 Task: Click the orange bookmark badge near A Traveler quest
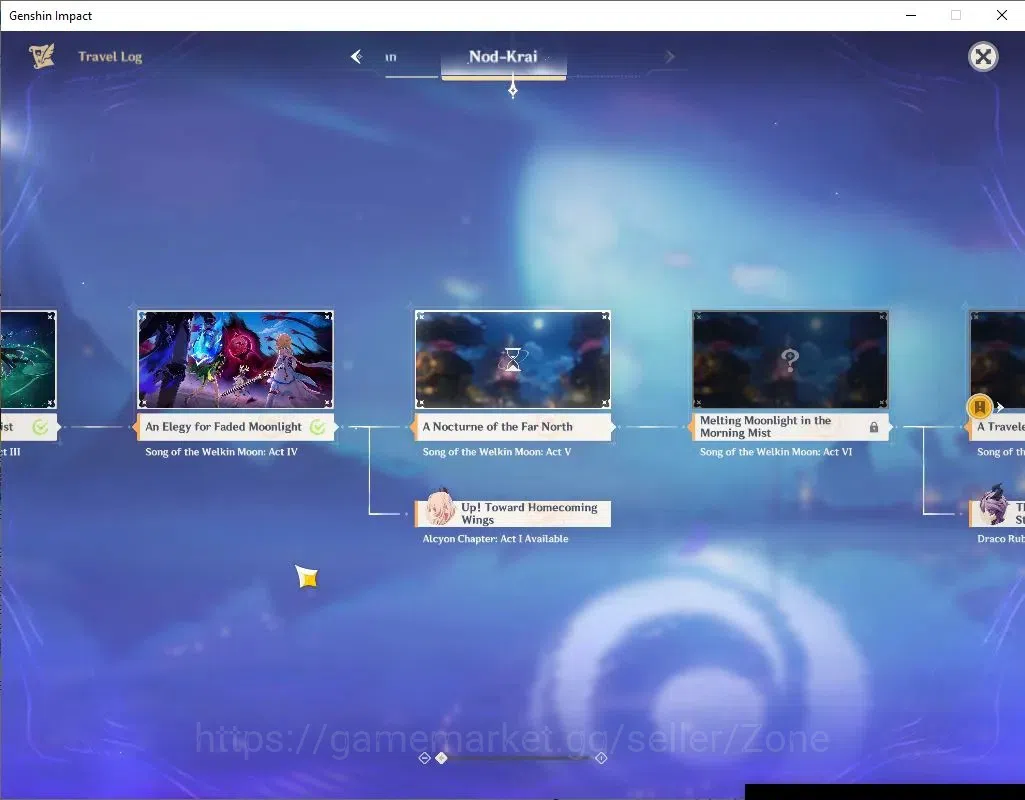[979, 407]
